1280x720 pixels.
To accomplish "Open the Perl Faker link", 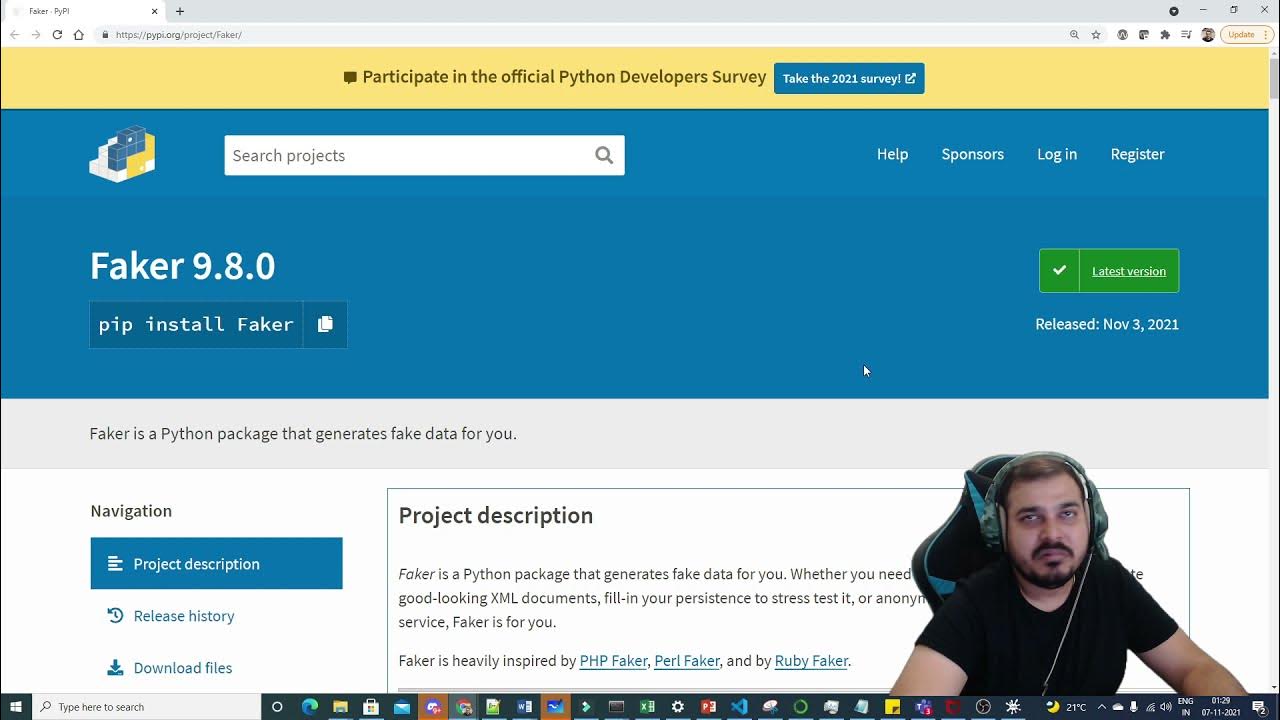I will [687, 661].
